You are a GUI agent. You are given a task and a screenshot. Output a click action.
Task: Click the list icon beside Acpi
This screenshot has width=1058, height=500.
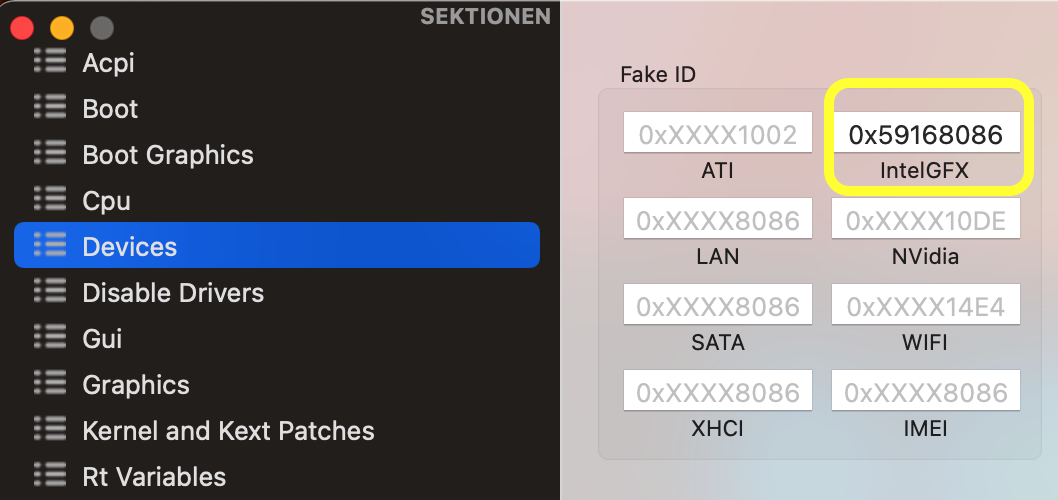pyautogui.click(x=49, y=61)
